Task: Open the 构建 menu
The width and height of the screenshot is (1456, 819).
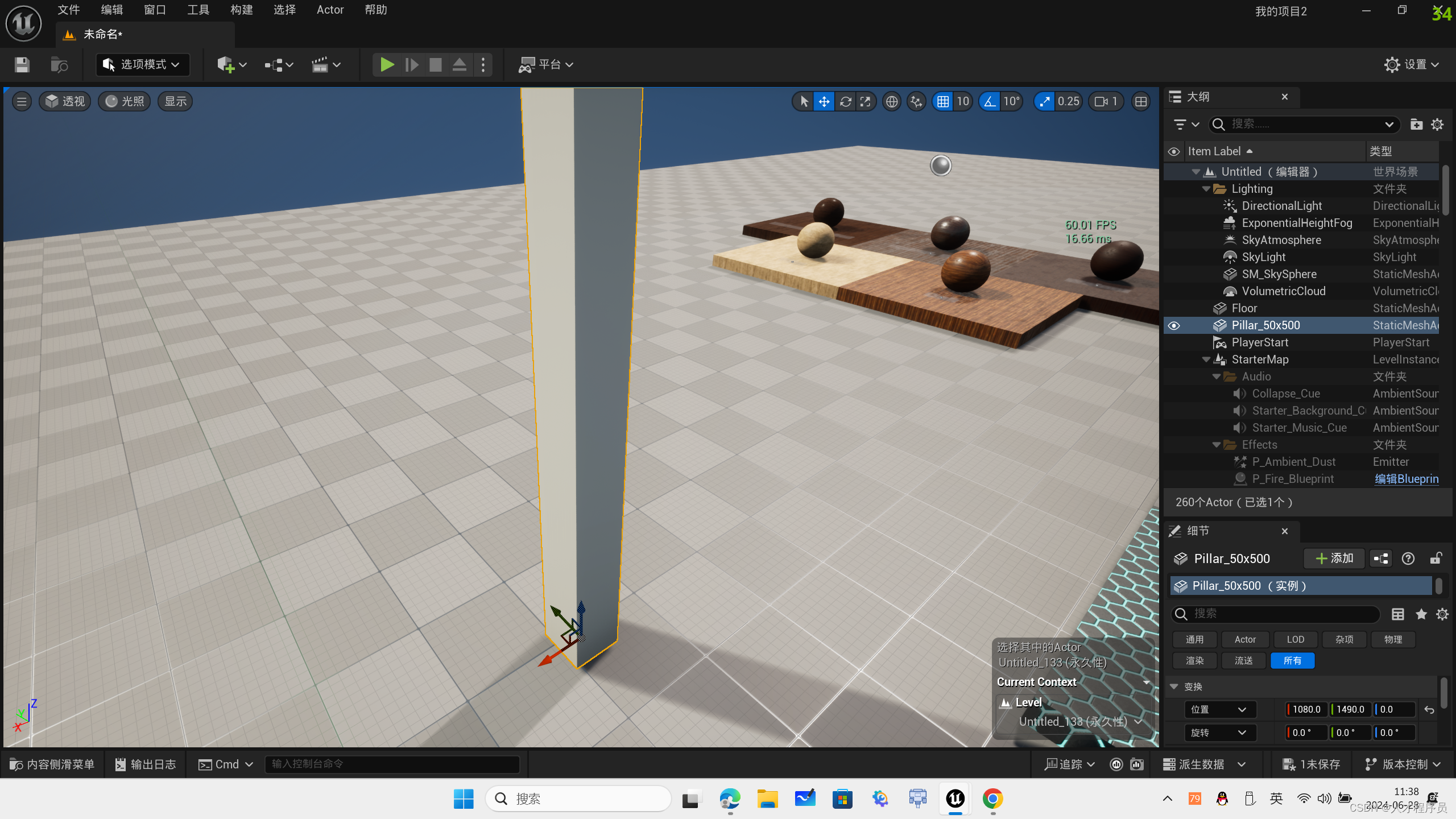Action: pyautogui.click(x=241, y=10)
